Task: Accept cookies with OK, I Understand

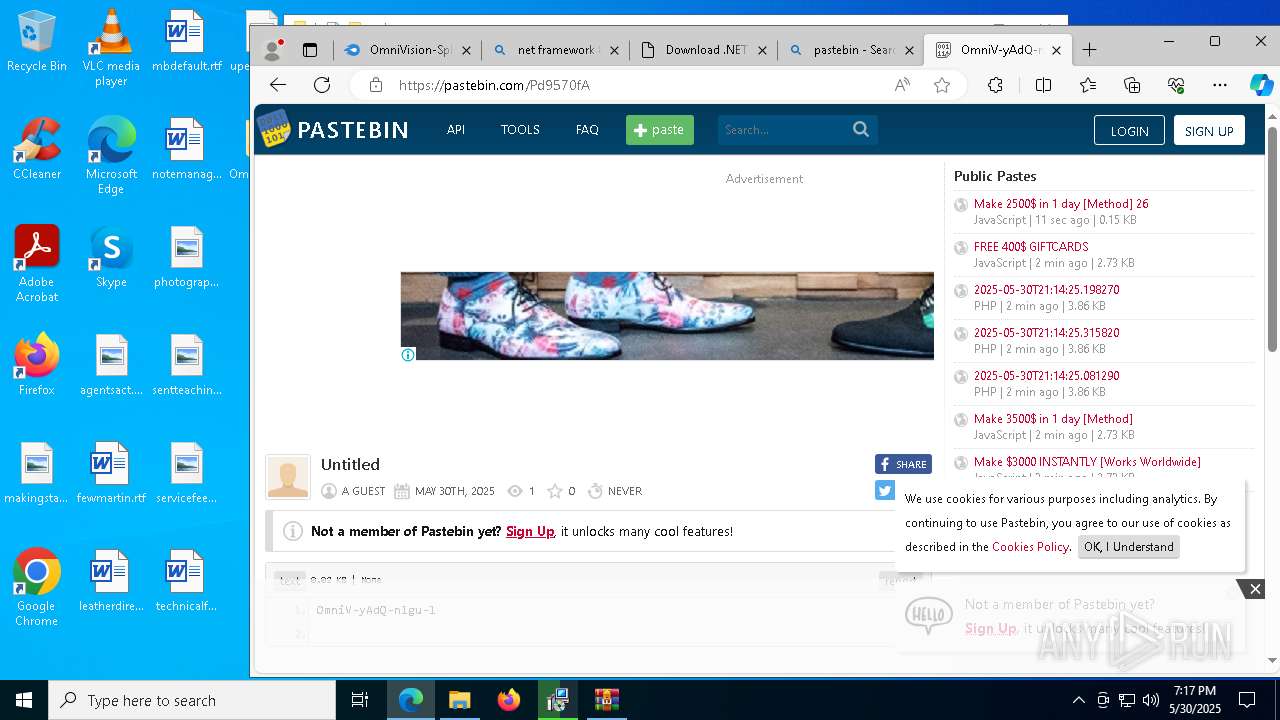Action: point(1129,547)
